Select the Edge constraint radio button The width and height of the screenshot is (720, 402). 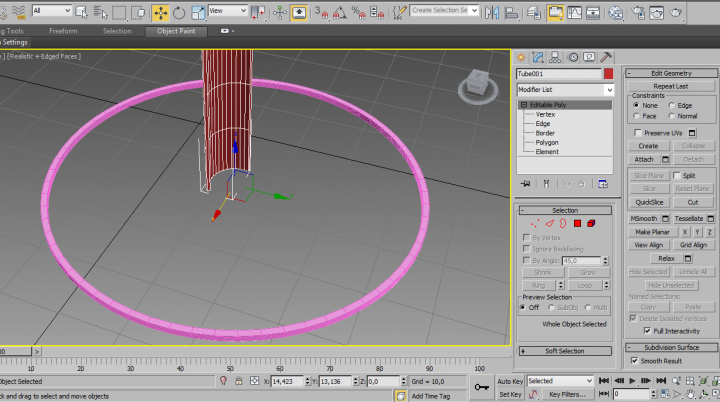(x=672, y=105)
